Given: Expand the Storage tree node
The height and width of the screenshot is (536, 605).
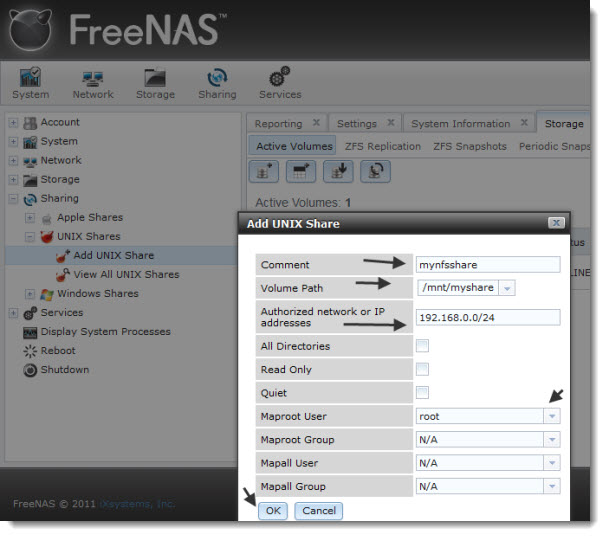Looking at the screenshot, I should (x=13, y=179).
